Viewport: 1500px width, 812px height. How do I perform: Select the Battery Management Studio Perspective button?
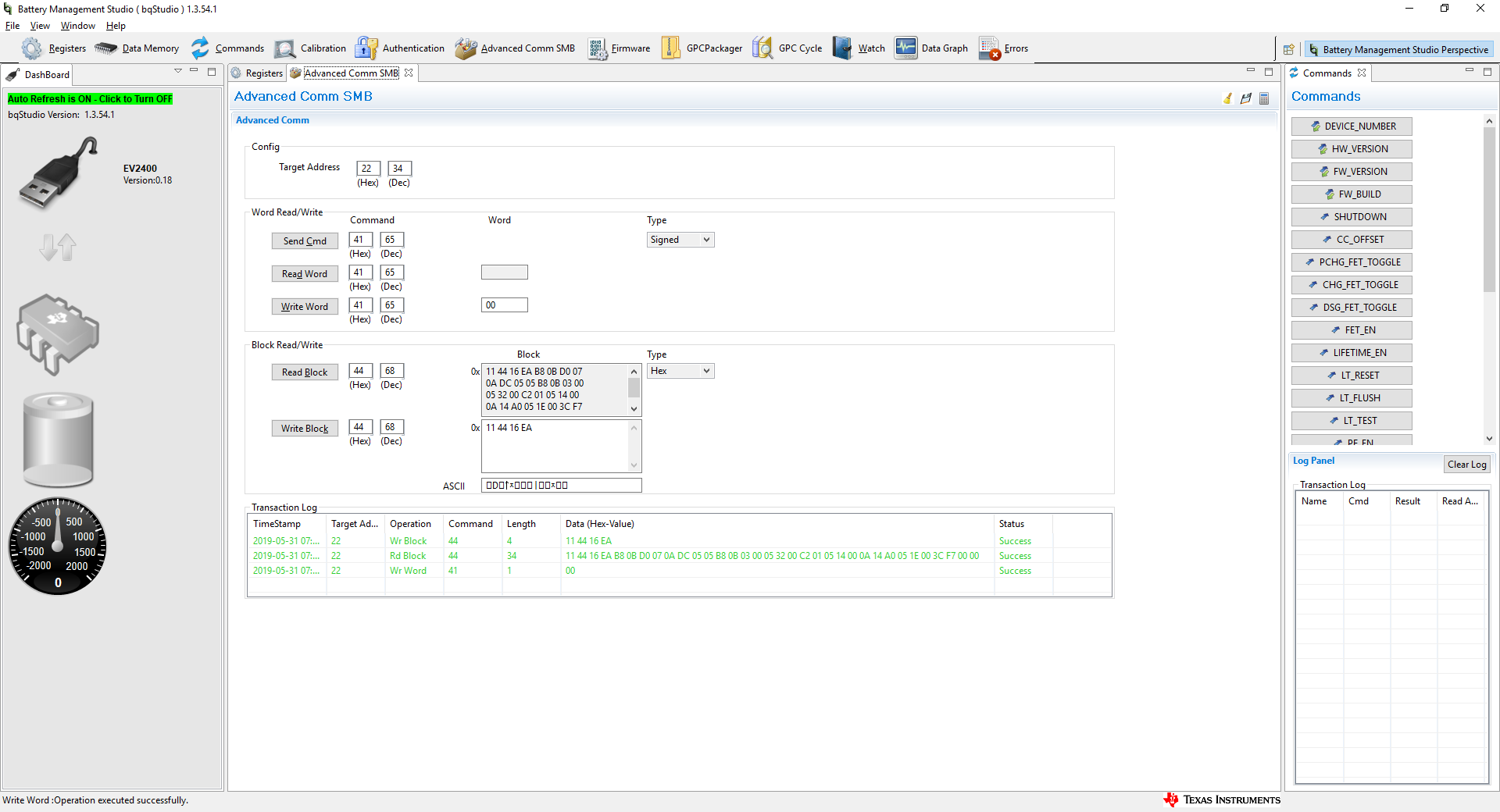[1398, 49]
